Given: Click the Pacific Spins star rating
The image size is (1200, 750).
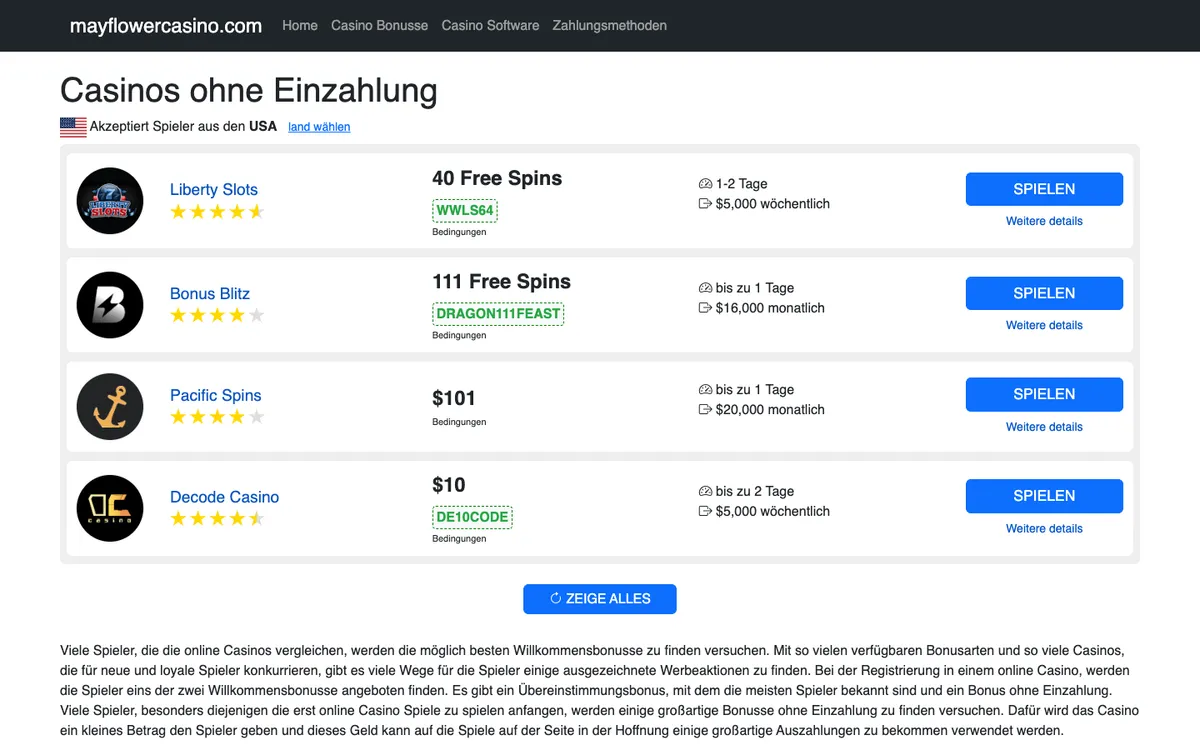Looking at the screenshot, I should coord(217,417).
